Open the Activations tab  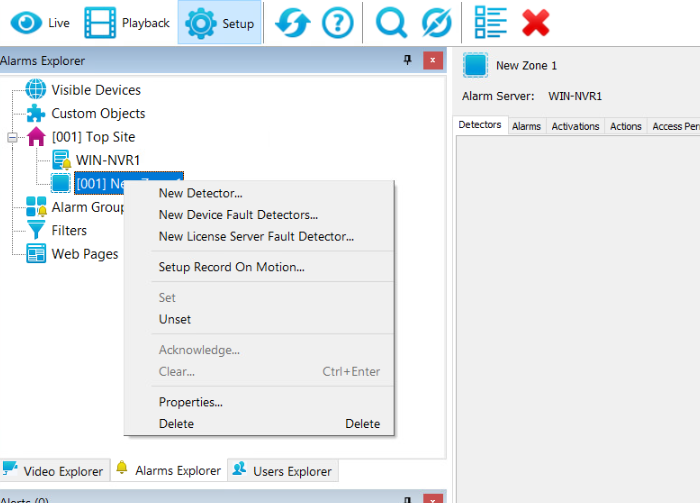tap(575, 126)
